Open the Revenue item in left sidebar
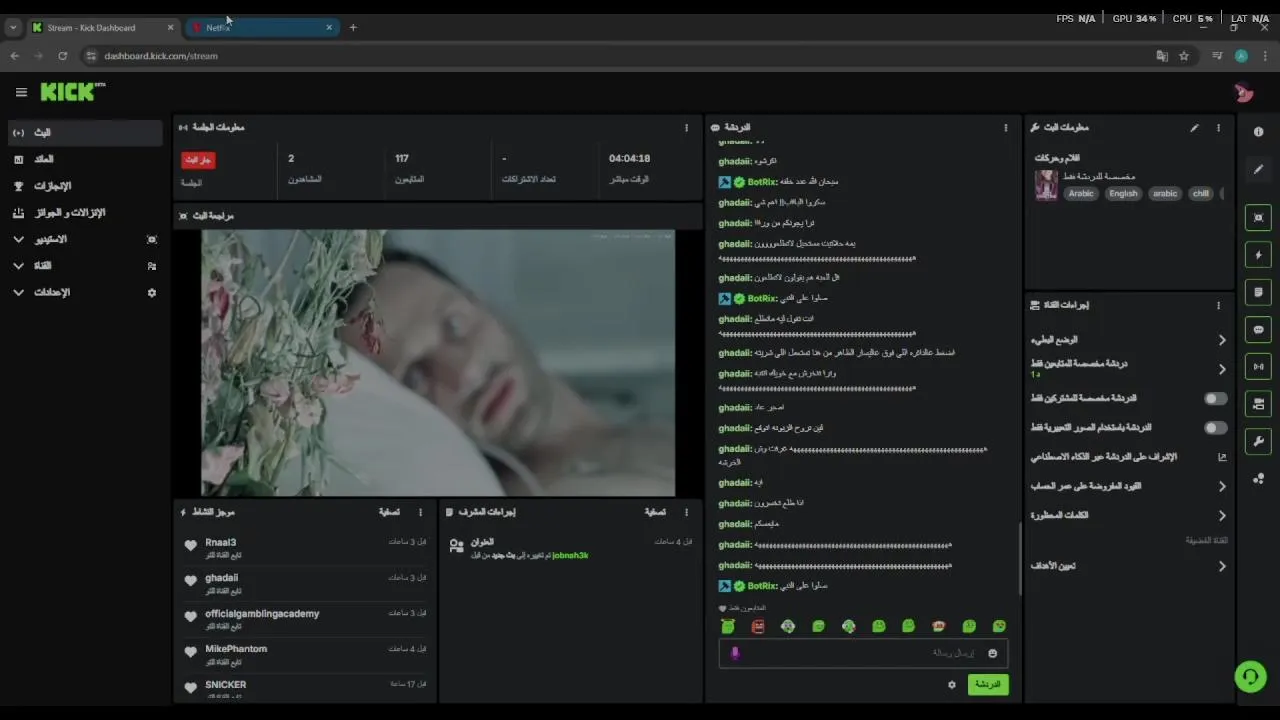This screenshot has height=720, width=1280. pos(85,159)
